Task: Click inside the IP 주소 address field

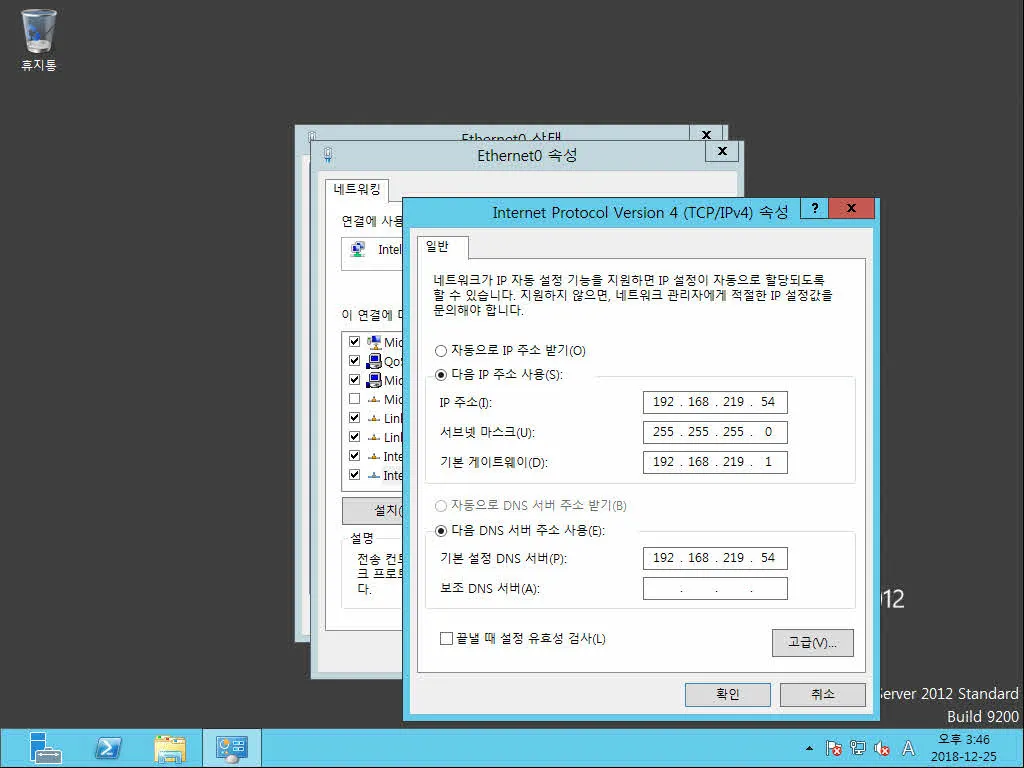Action: click(x=714, y=402)
